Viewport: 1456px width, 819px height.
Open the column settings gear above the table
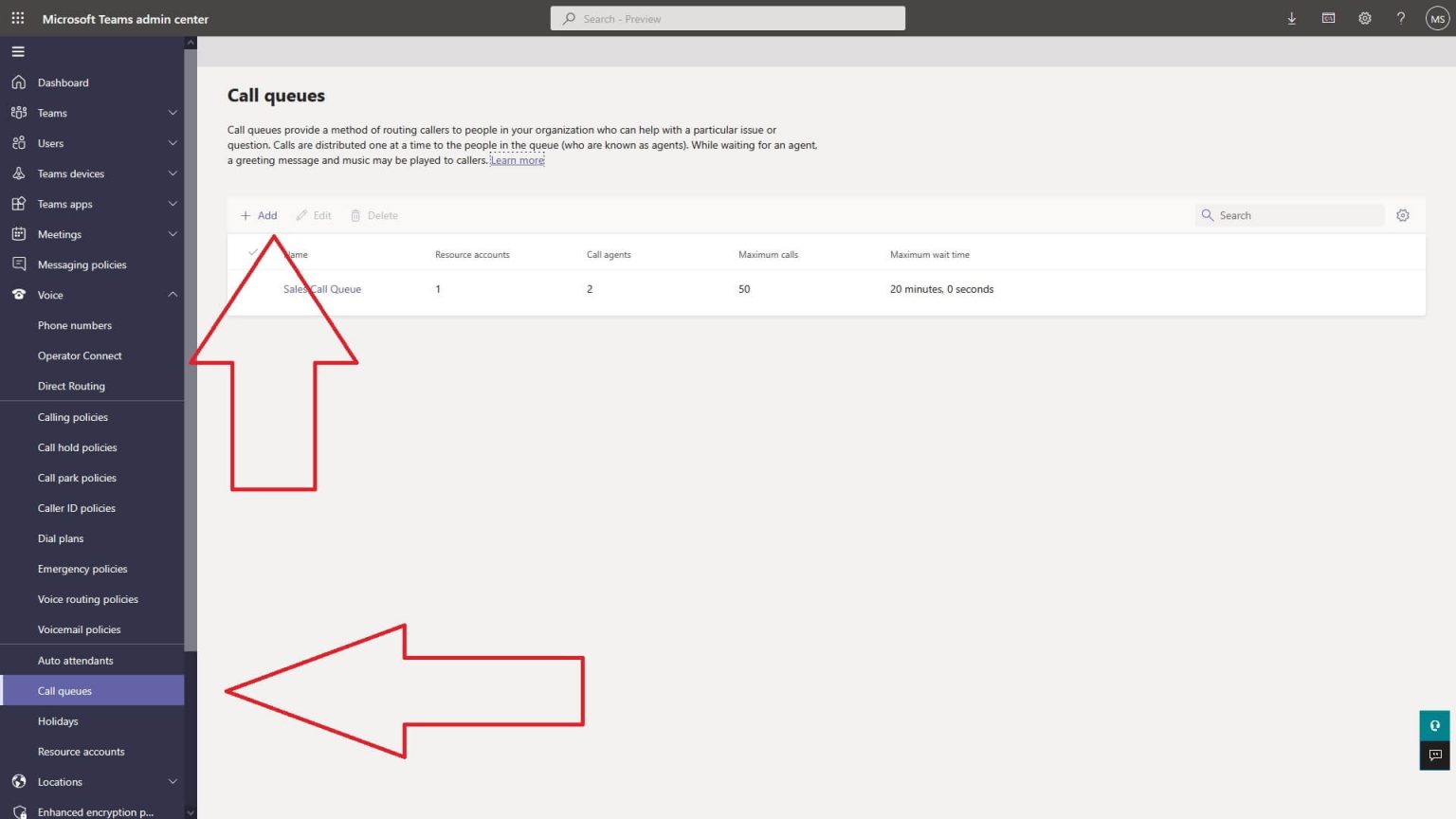tap(1403, 215)
